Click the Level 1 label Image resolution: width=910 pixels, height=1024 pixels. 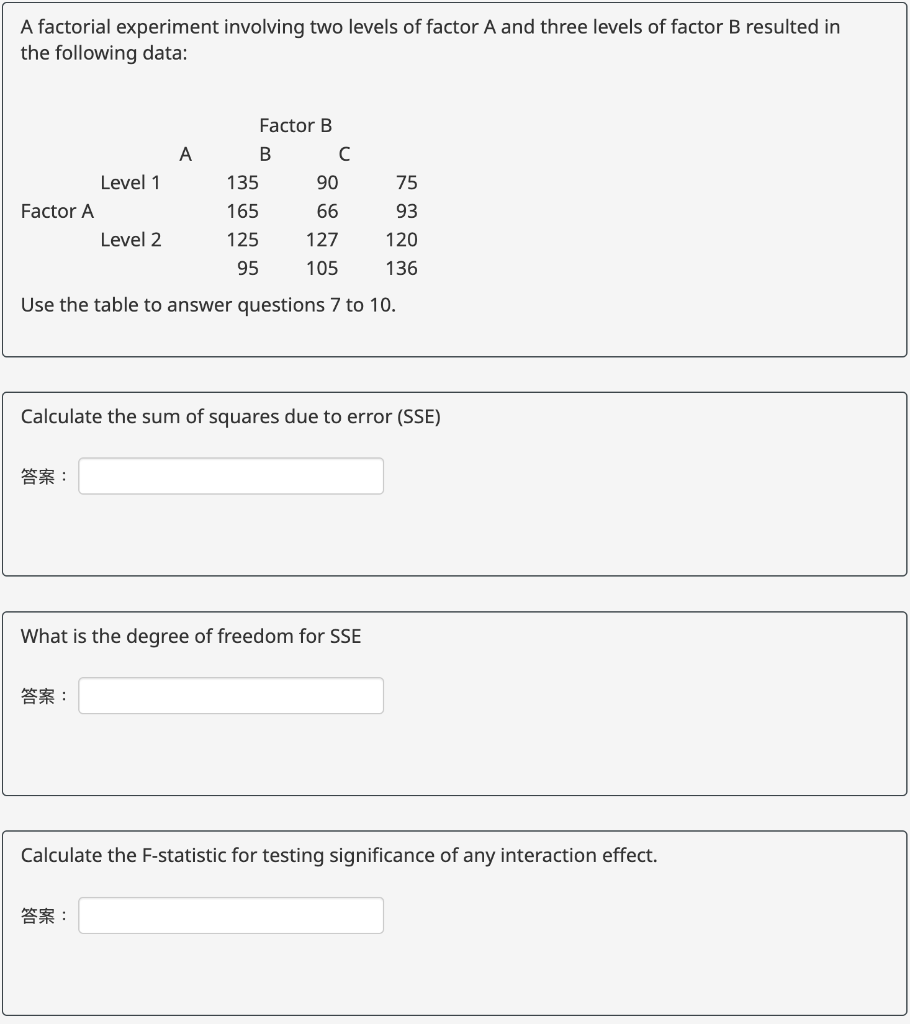[131, 182]
